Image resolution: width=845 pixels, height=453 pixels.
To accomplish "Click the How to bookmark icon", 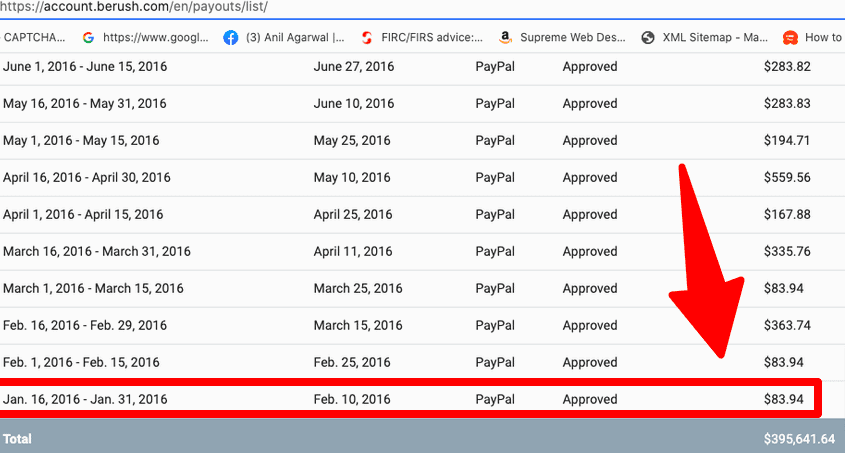I will (790, 38).
